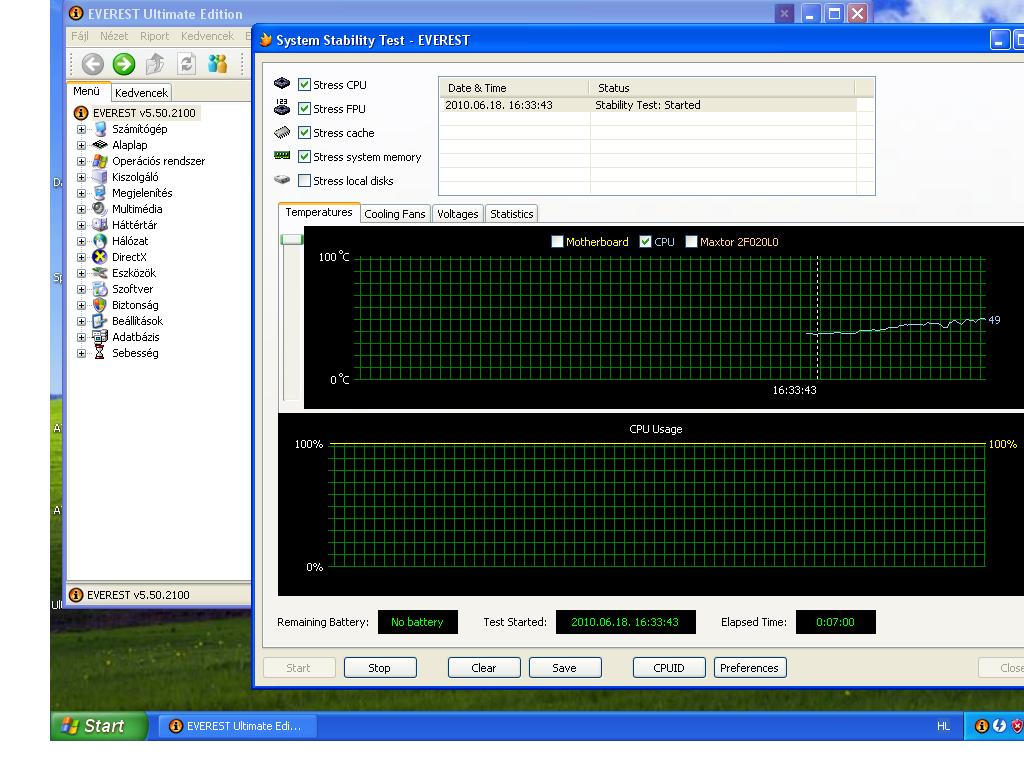Open the Nézet menu
1024x768 pixels.
click(114, 36)
